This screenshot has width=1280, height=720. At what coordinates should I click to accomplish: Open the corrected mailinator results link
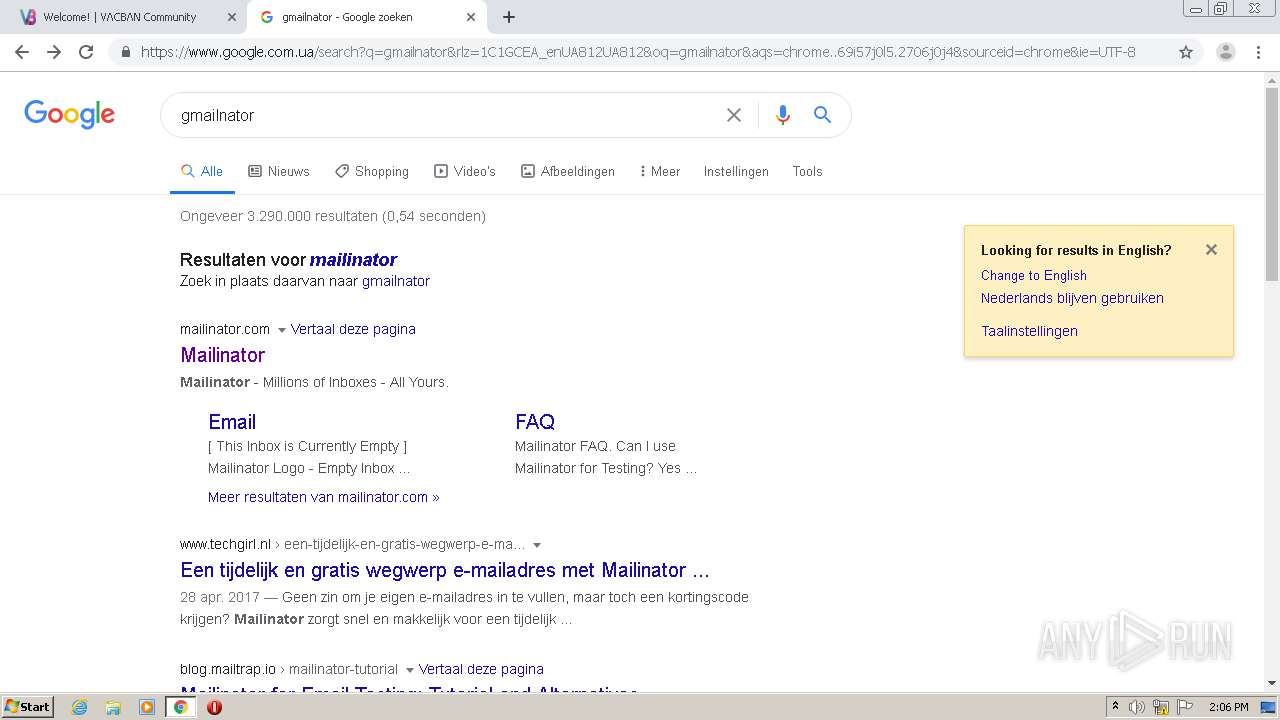tap(353, 260)
